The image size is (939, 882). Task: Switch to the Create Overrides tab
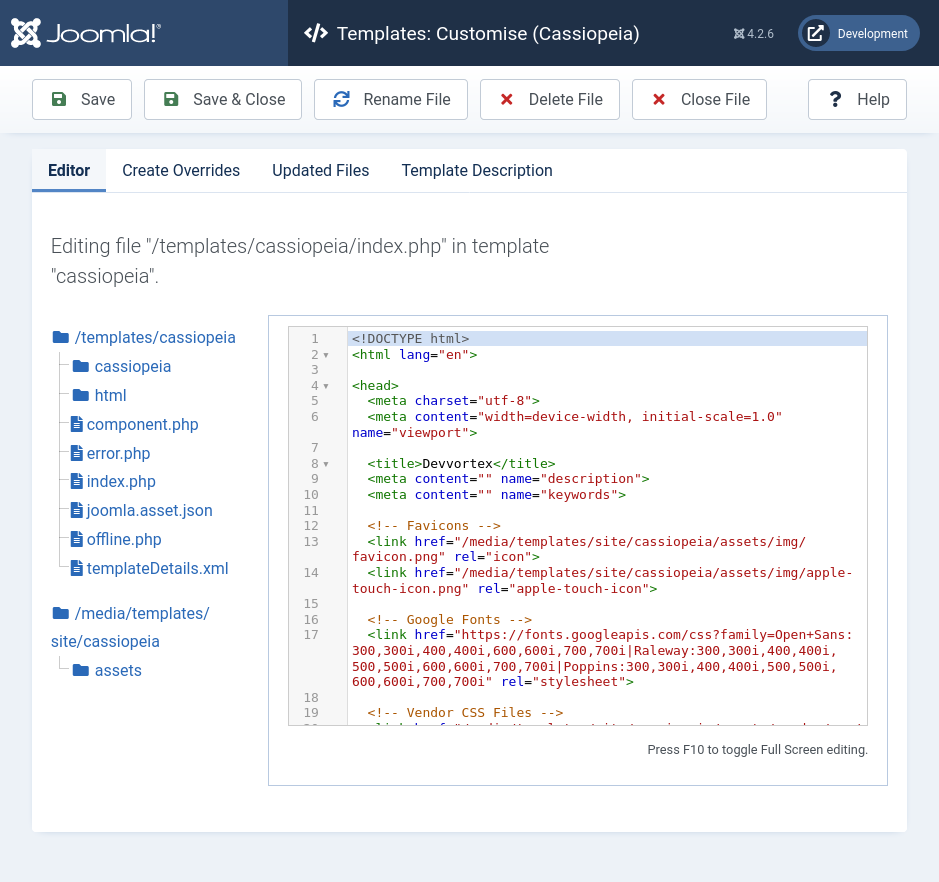pyautogui.click(x=181, y=171)
